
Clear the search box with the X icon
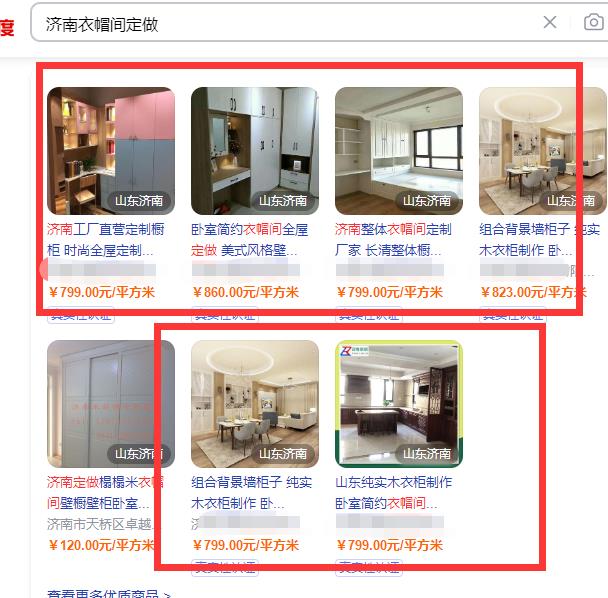550,22
